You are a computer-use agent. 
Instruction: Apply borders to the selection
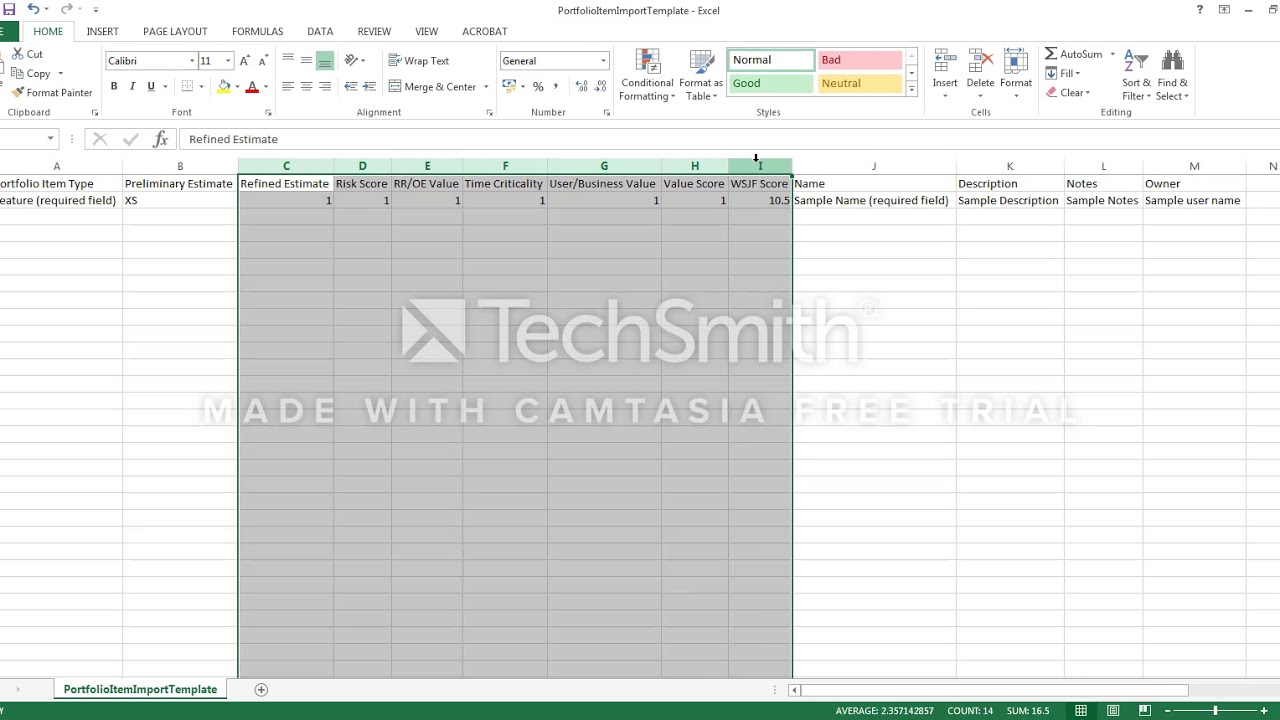tap(187, 87)
